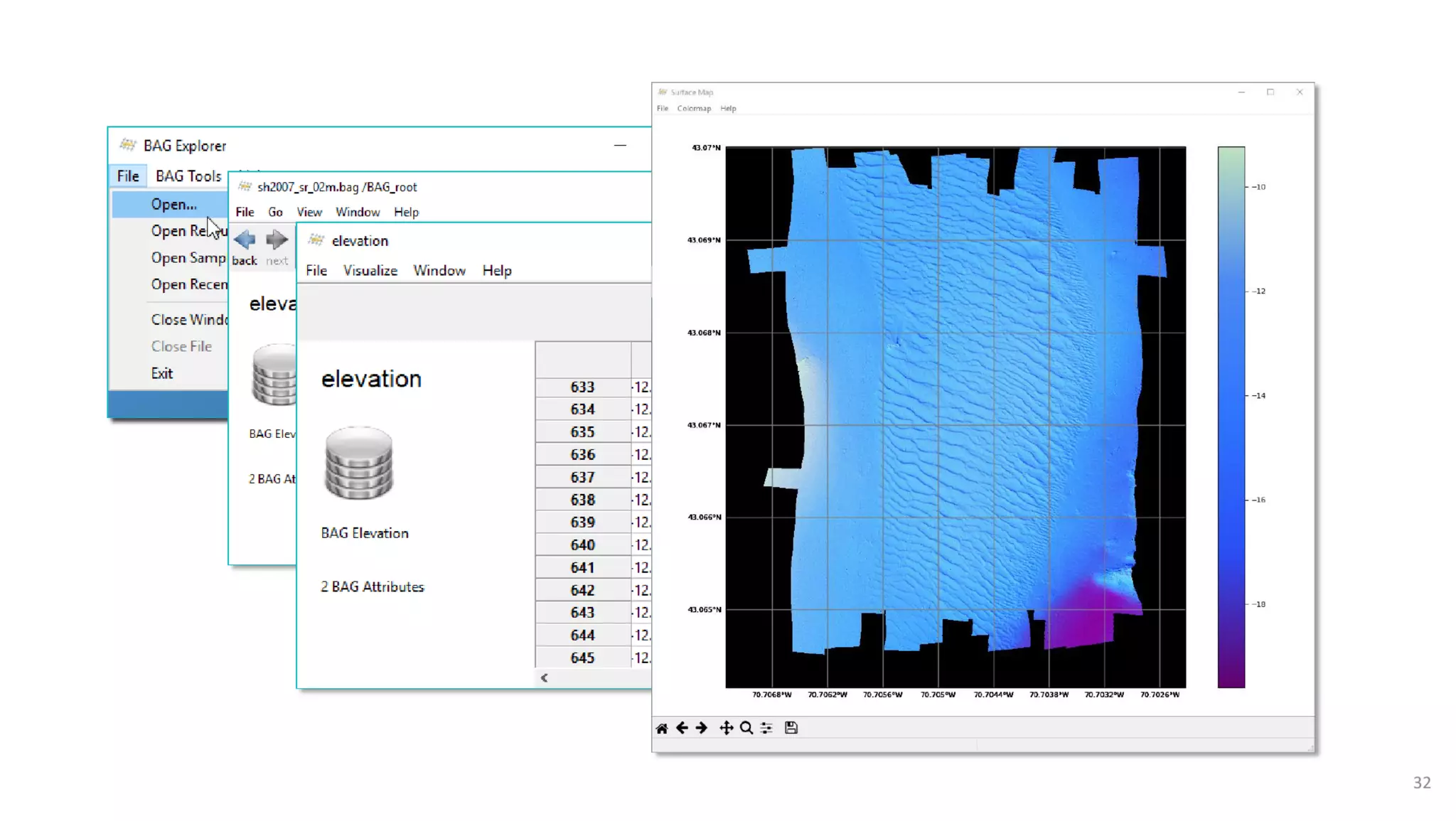Viewport: 1456px width, 821px height.
Task: Click the table's left scroll arrow
Action: pos(545,678)
